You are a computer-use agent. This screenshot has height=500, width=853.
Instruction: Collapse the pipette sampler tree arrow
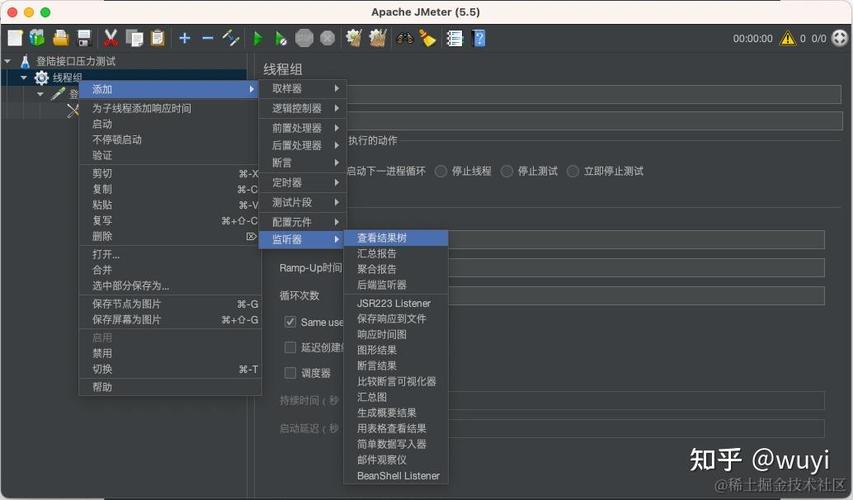[40, 94]
